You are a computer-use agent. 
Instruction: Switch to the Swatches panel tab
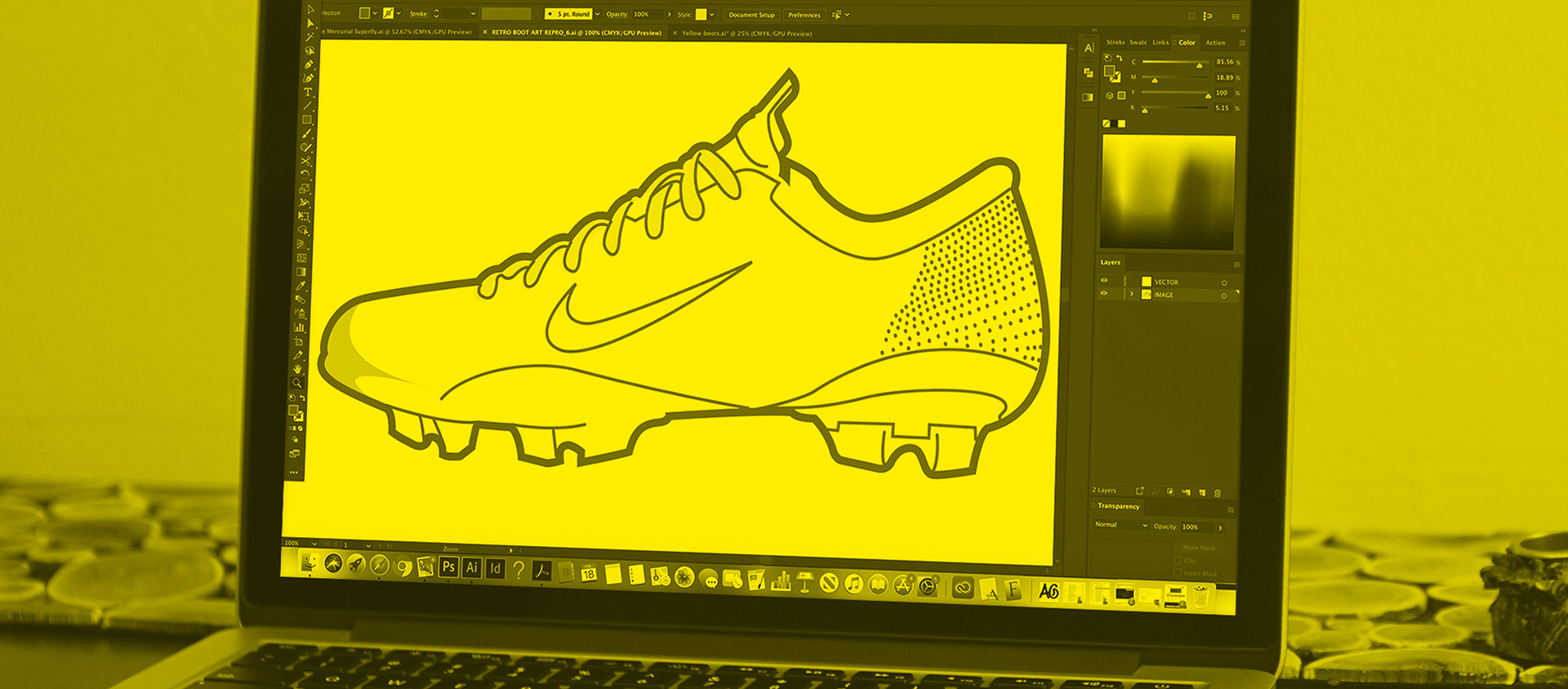(1138, 42)
